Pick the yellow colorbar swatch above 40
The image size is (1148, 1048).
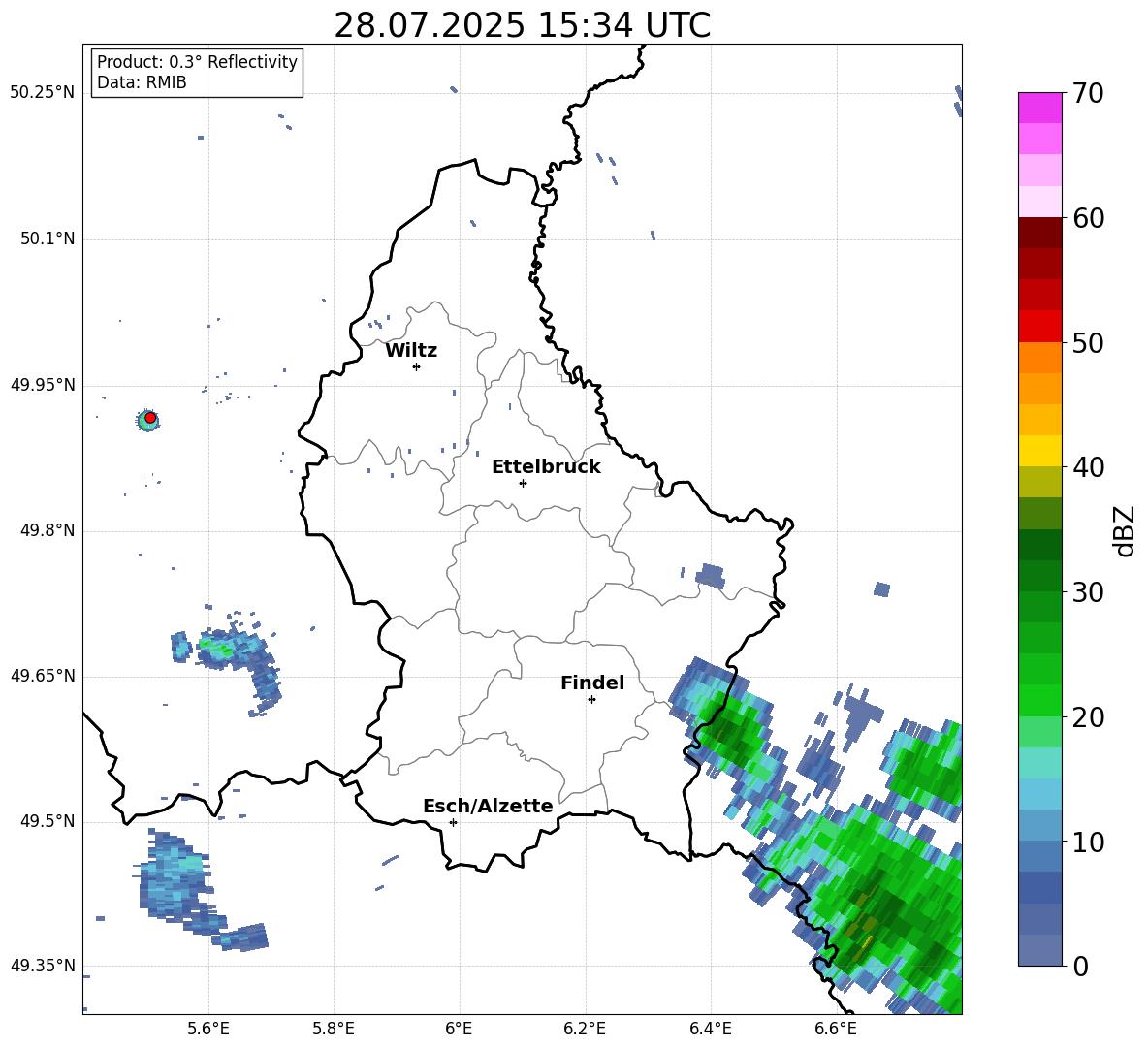click(x=1039, y=451)
